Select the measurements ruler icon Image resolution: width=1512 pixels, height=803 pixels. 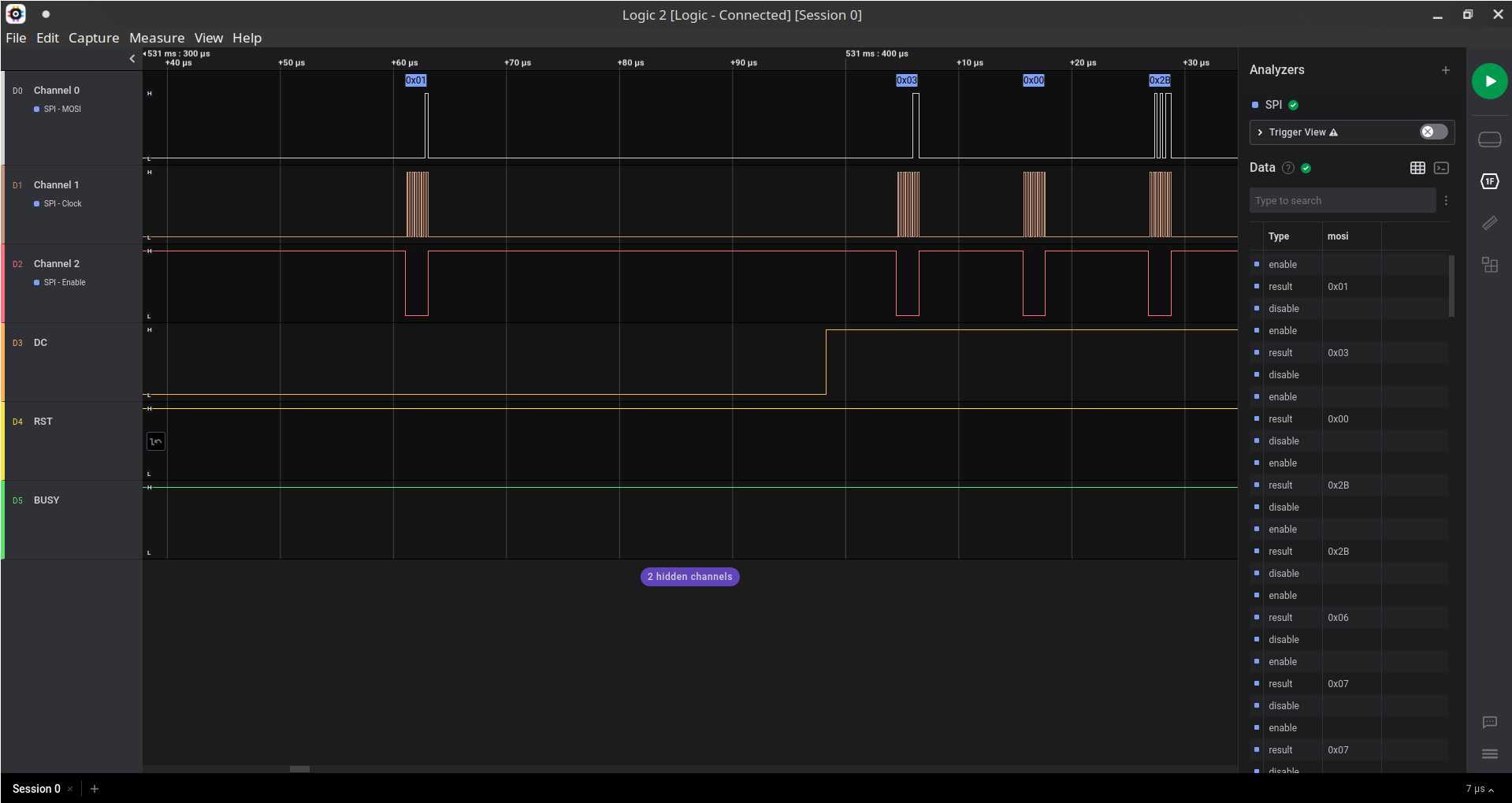tap(1489, 224)
